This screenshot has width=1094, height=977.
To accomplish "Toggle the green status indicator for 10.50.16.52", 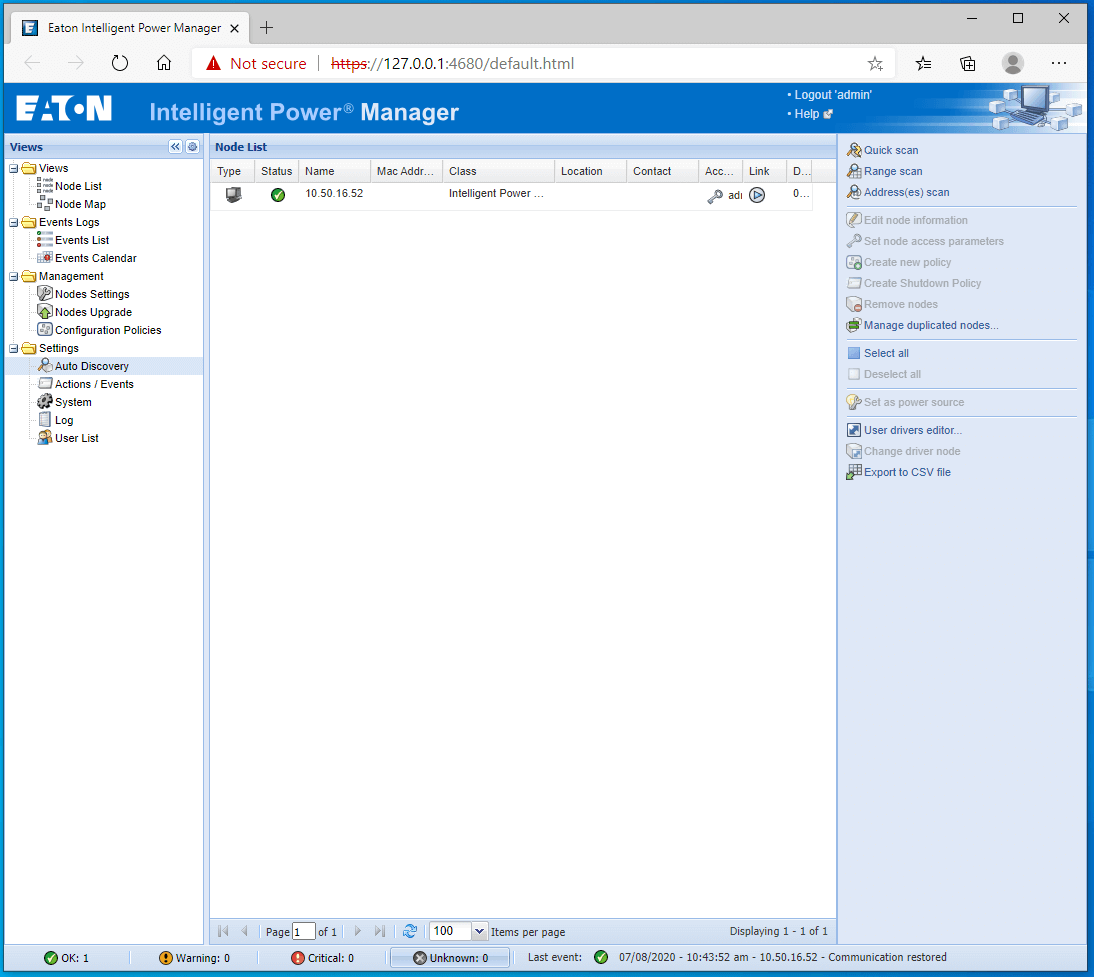I will [x=278, y=194].
